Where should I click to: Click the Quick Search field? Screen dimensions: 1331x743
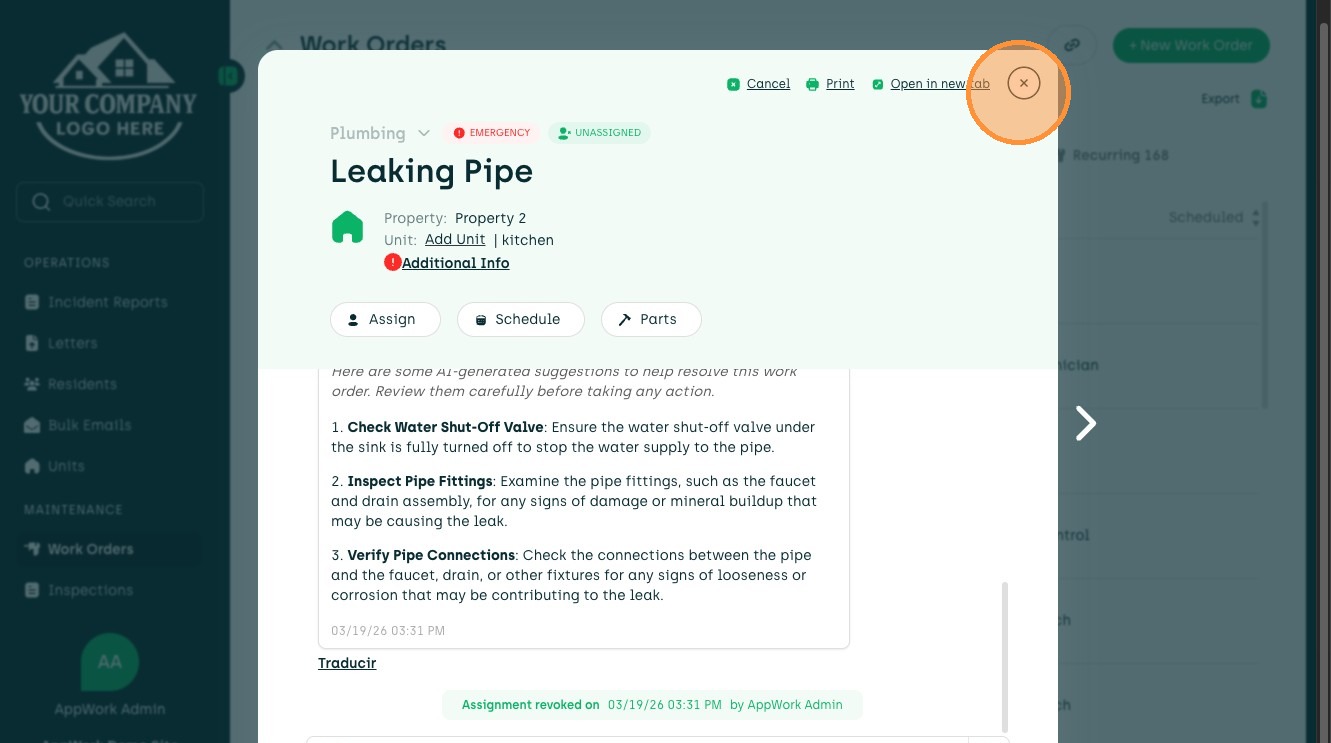pos(110,202)
